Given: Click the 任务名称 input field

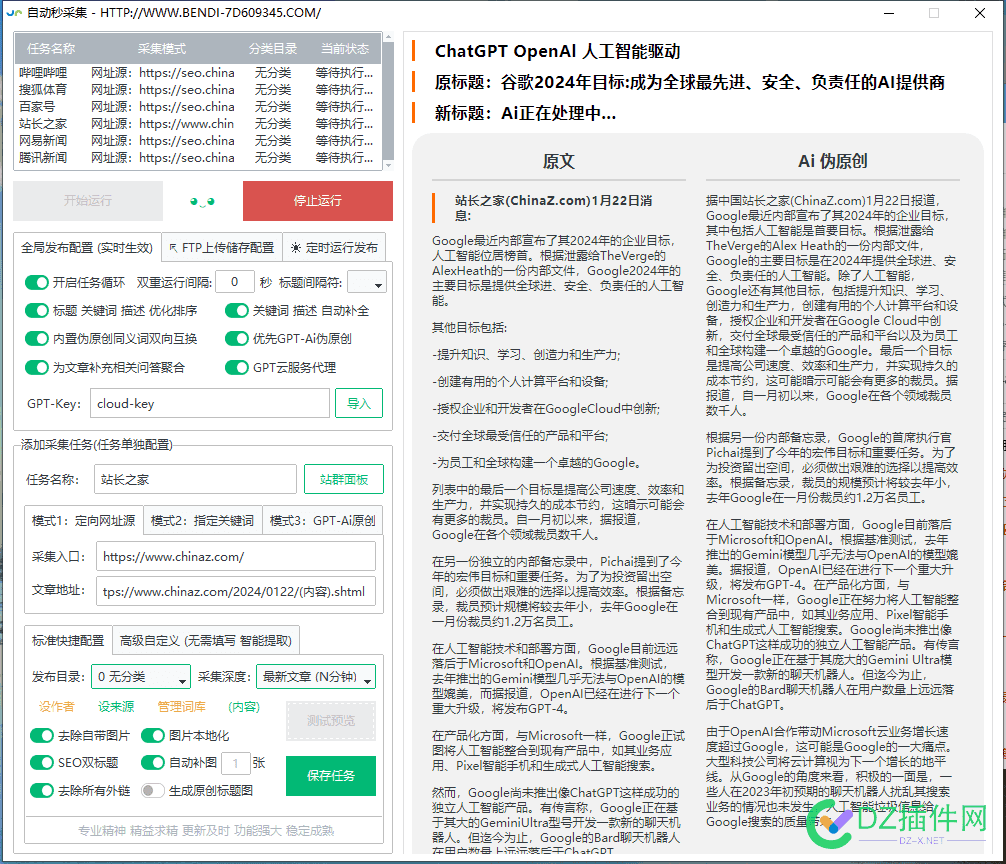Looking at the screenshot, I should coord(195,479).
